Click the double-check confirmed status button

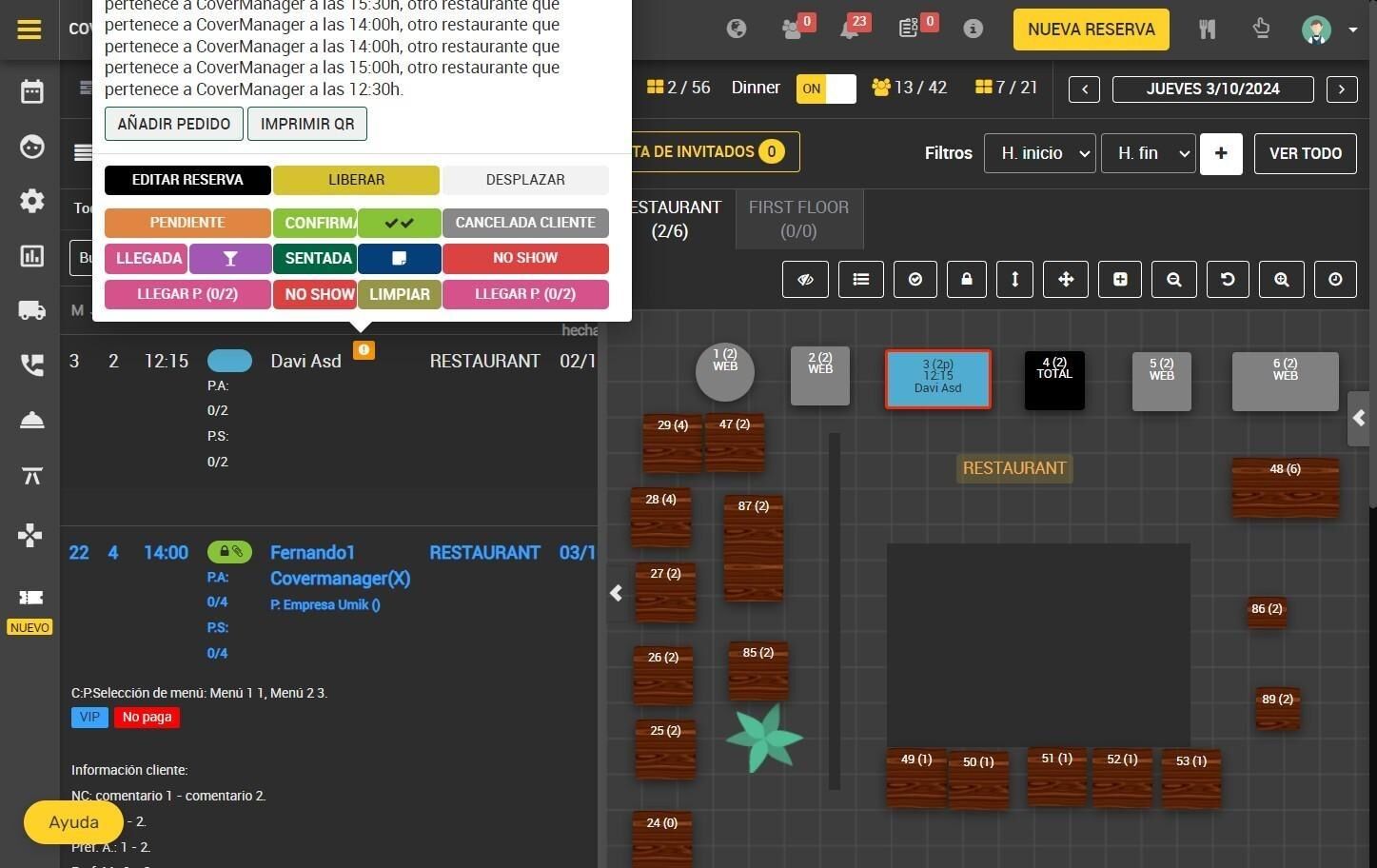click(x=399, y=223)
